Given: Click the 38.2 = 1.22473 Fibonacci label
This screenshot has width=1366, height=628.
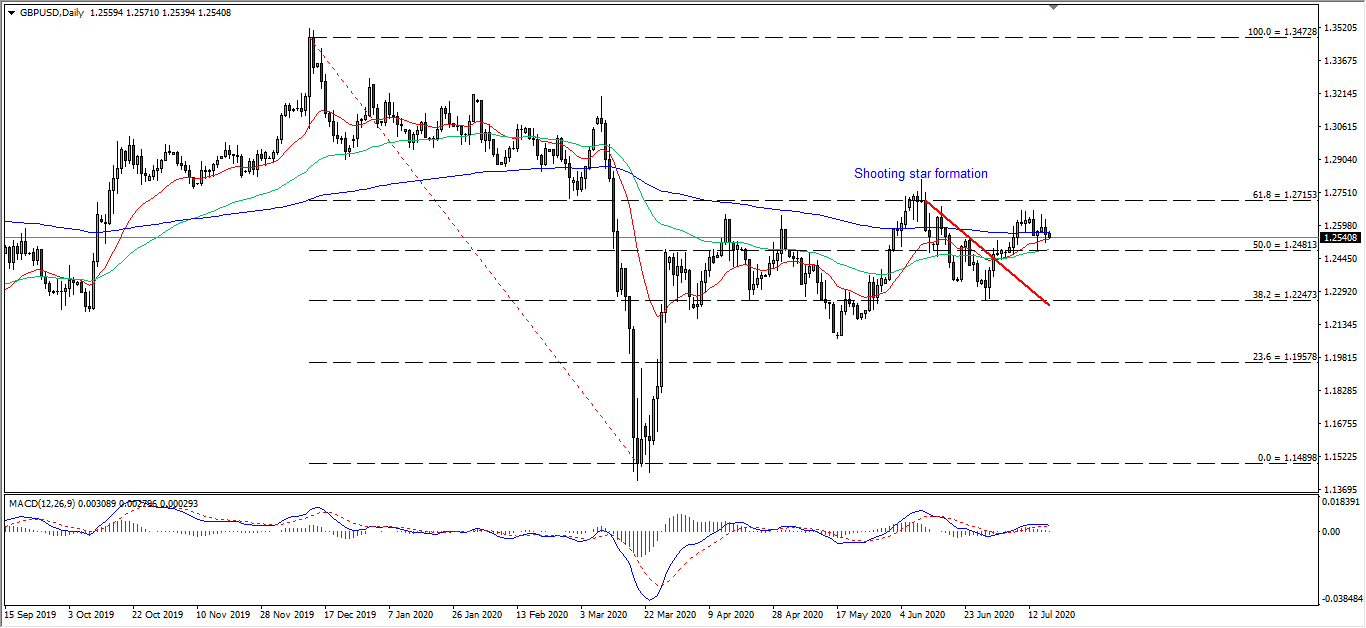Looking at the screenshot, I should coord(1283,295).
